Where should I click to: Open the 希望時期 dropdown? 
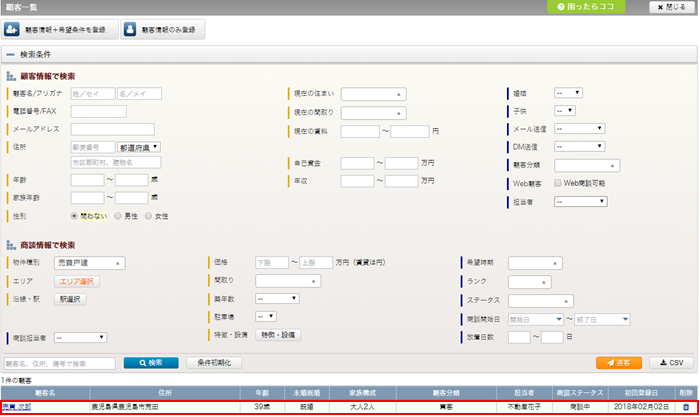click(535, 263)
